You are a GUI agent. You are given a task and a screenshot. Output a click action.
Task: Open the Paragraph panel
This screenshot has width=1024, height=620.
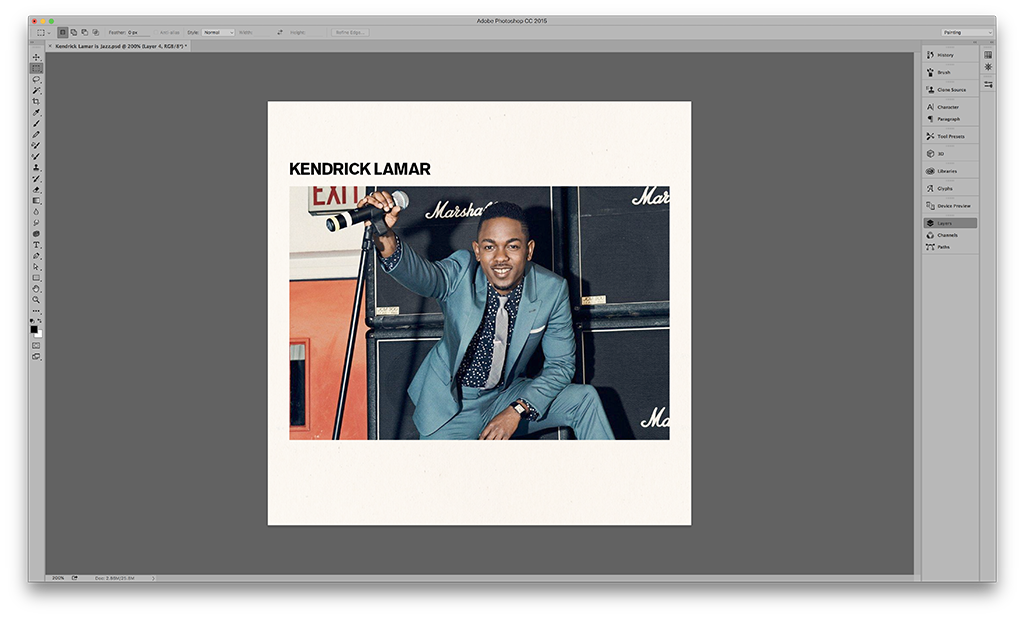950,119
